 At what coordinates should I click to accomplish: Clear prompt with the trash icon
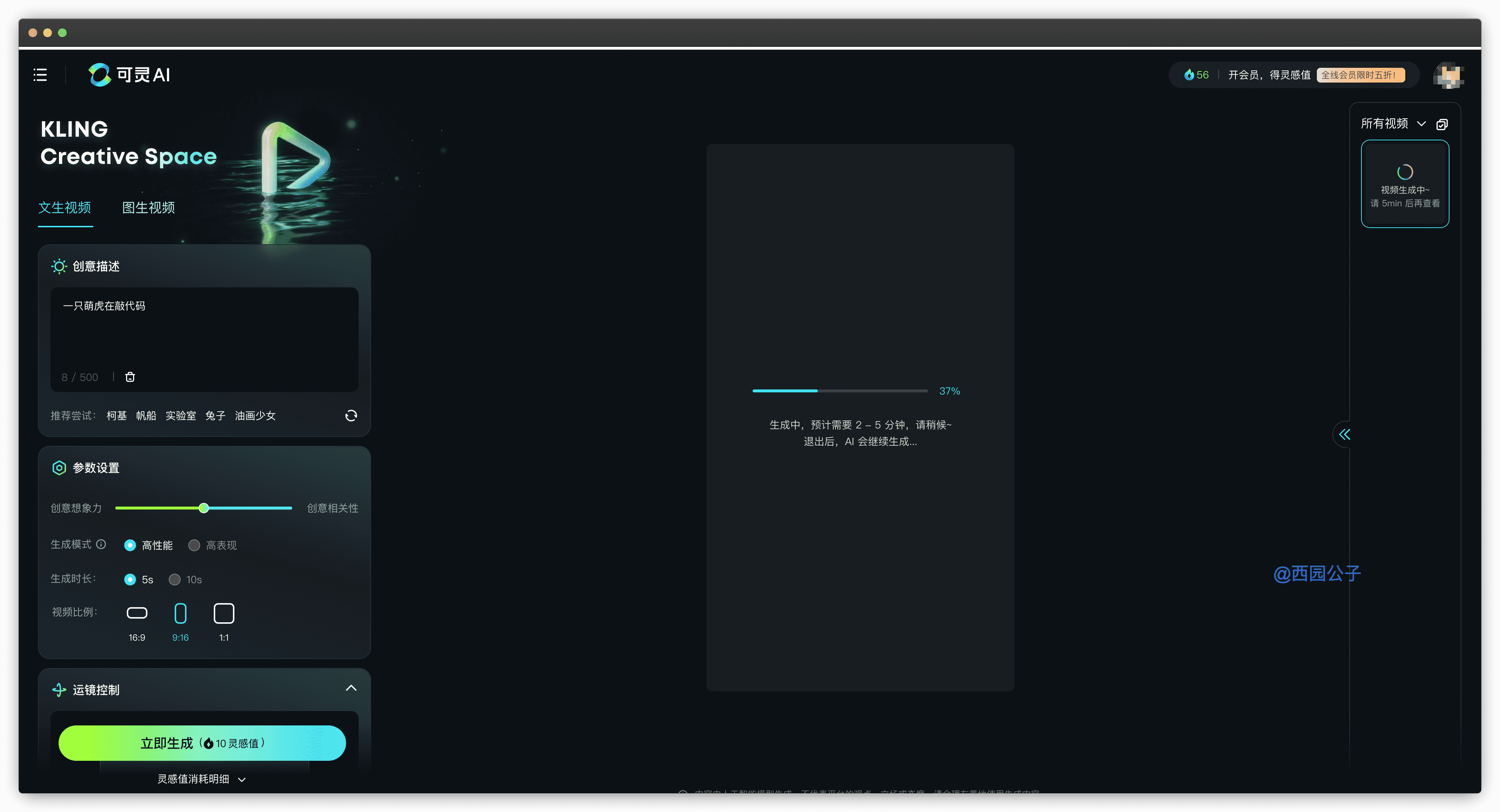pos(130,377)
